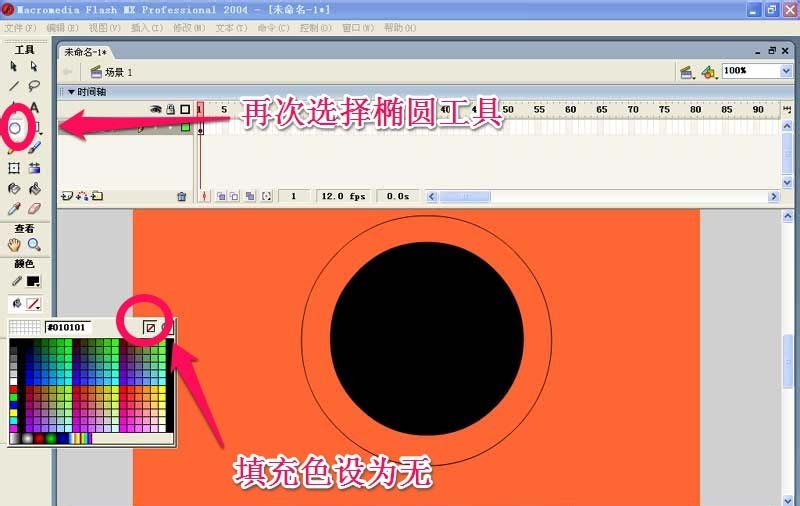Click the disabled back arrow in edit bar

tap(67, 72)
